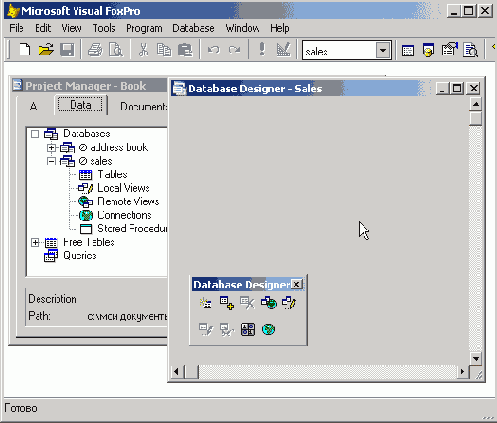Select Stored Procedures tree item
Viewport: 497px width, 423px height.
point(132,228)
